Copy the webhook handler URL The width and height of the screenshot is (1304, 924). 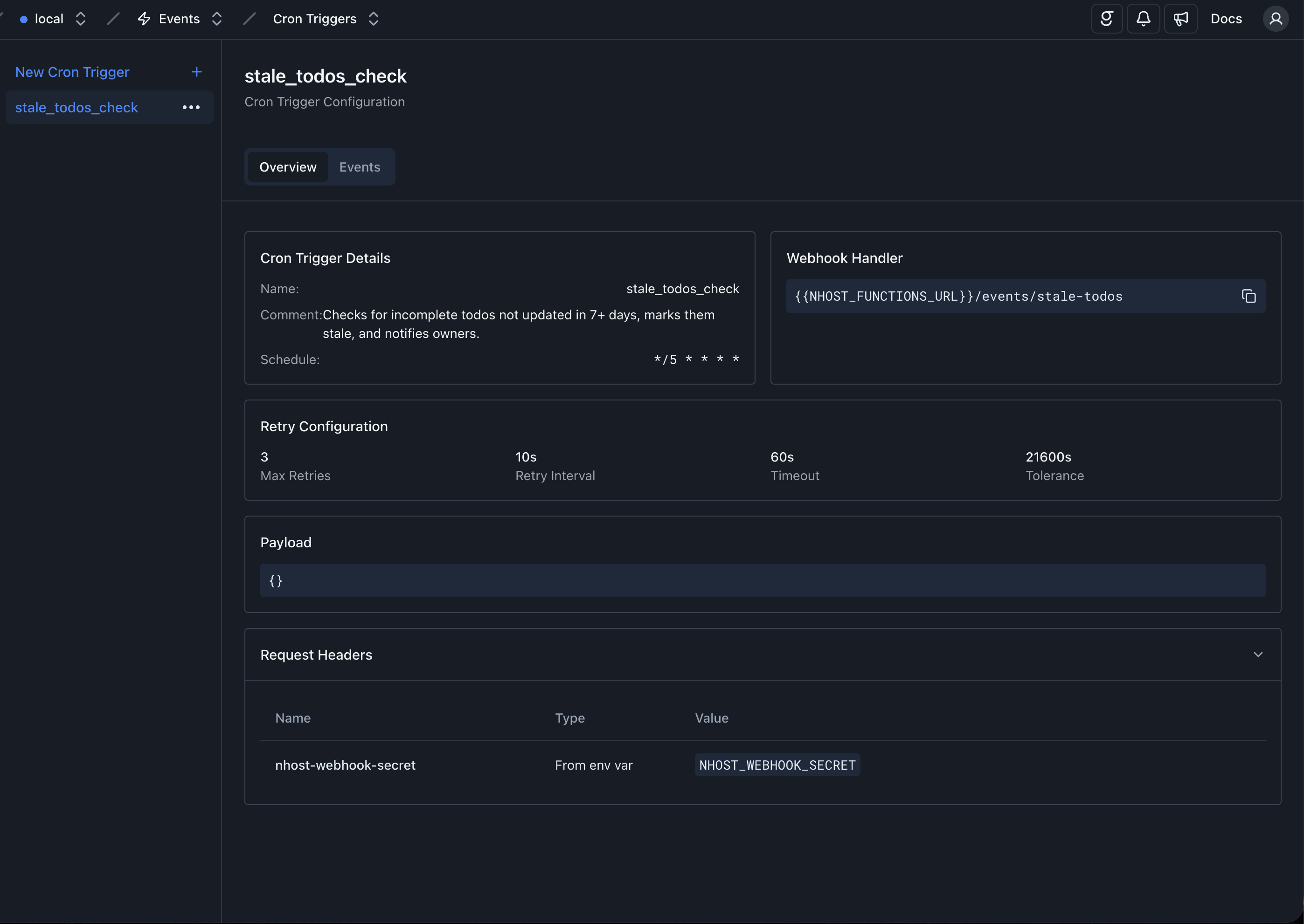pyautogui.click(x=1249, y=296)
